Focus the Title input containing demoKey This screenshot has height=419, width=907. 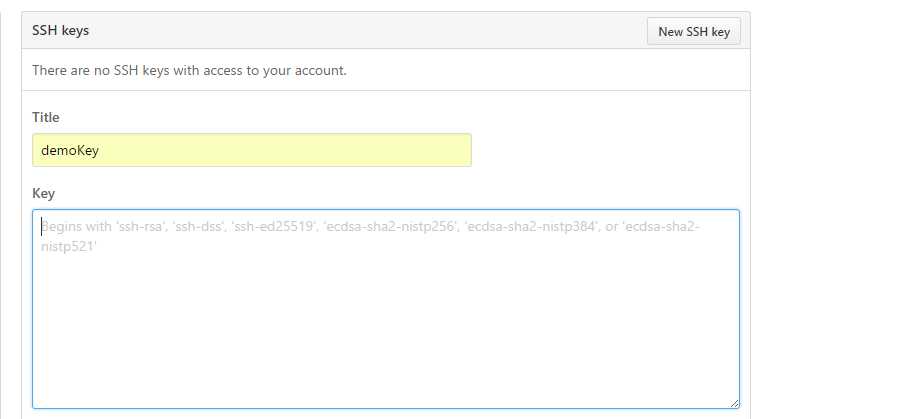tap(251, 150)
